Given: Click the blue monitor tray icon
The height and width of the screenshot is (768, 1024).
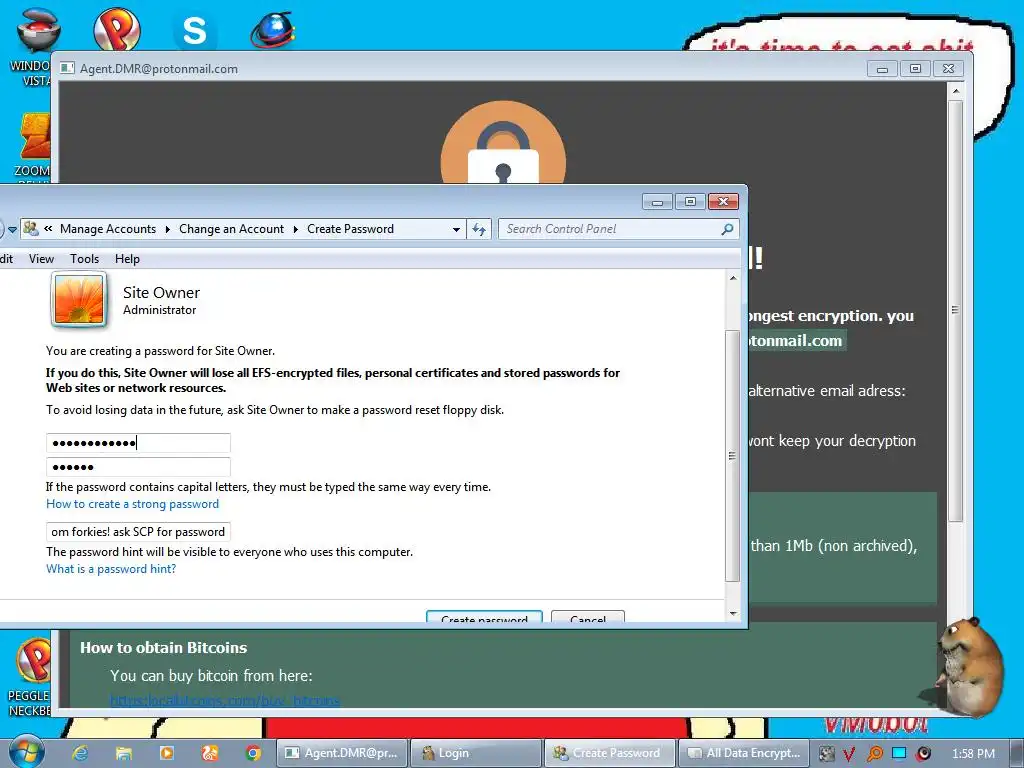Looking at the screenshot, I should (899, 753).
